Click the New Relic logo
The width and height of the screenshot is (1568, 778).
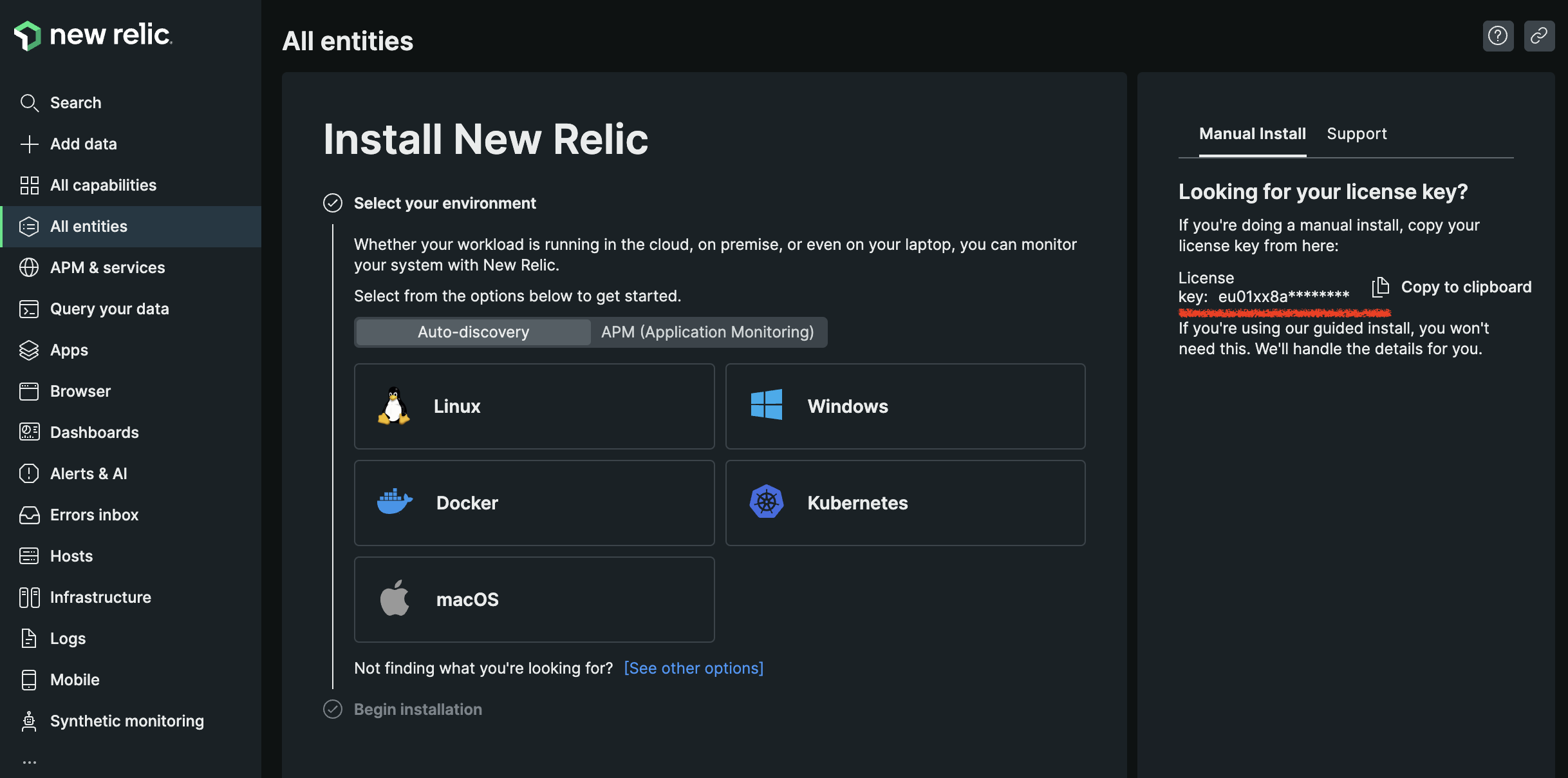tap(93, 35)
